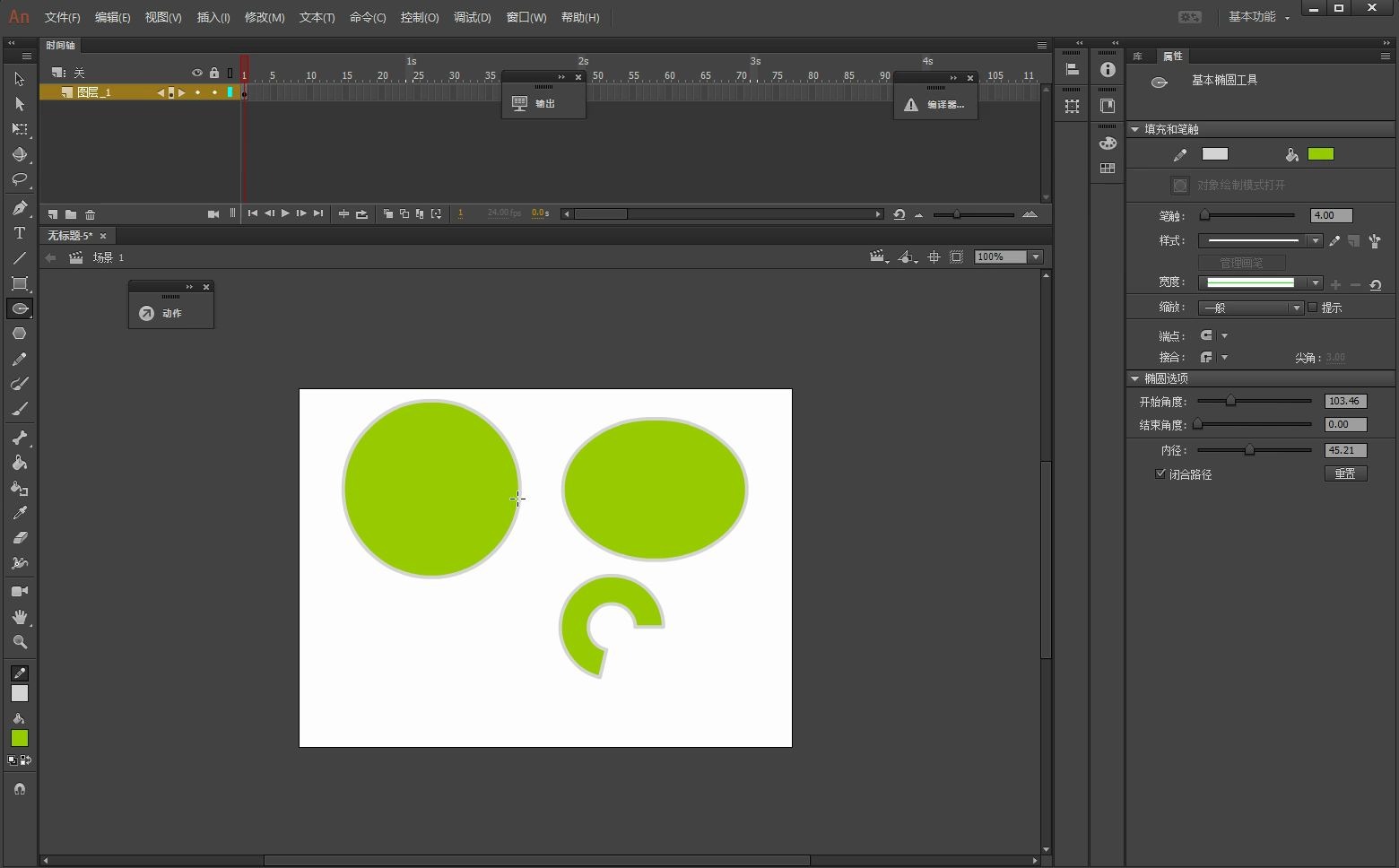
Task: Select the Eraser tool
Action: [19, 538]
